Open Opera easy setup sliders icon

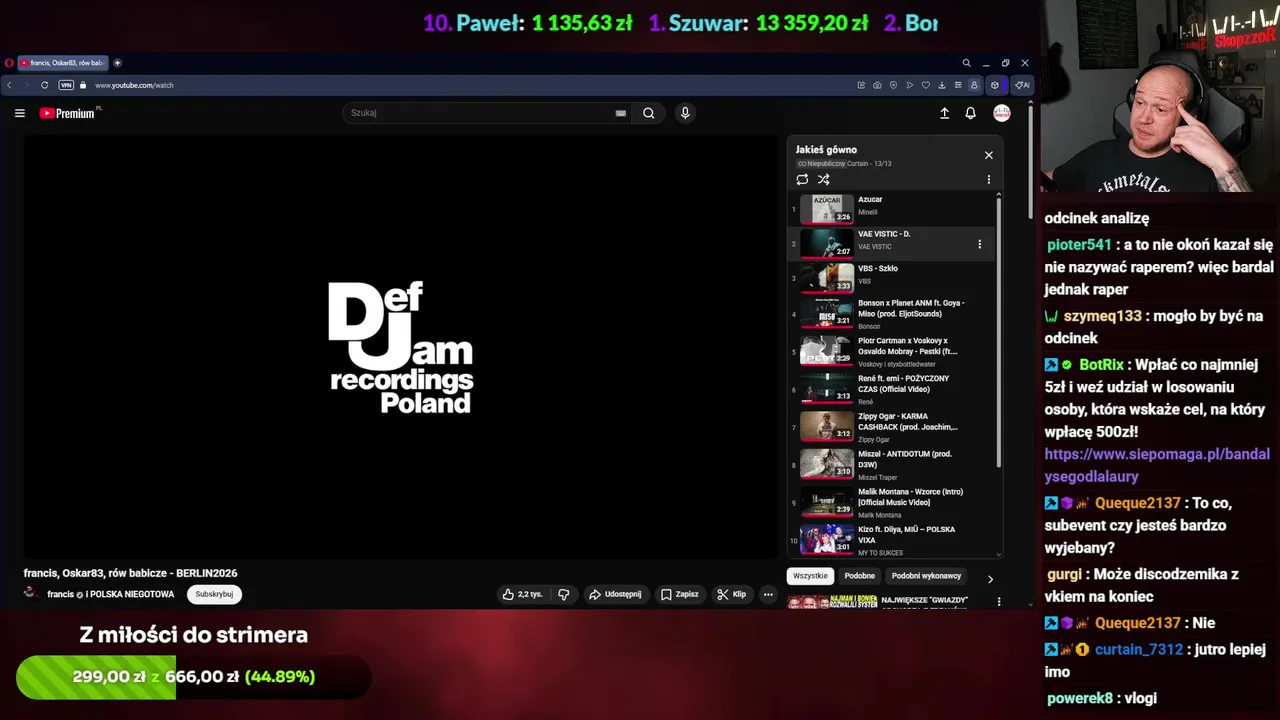(957, 85)
